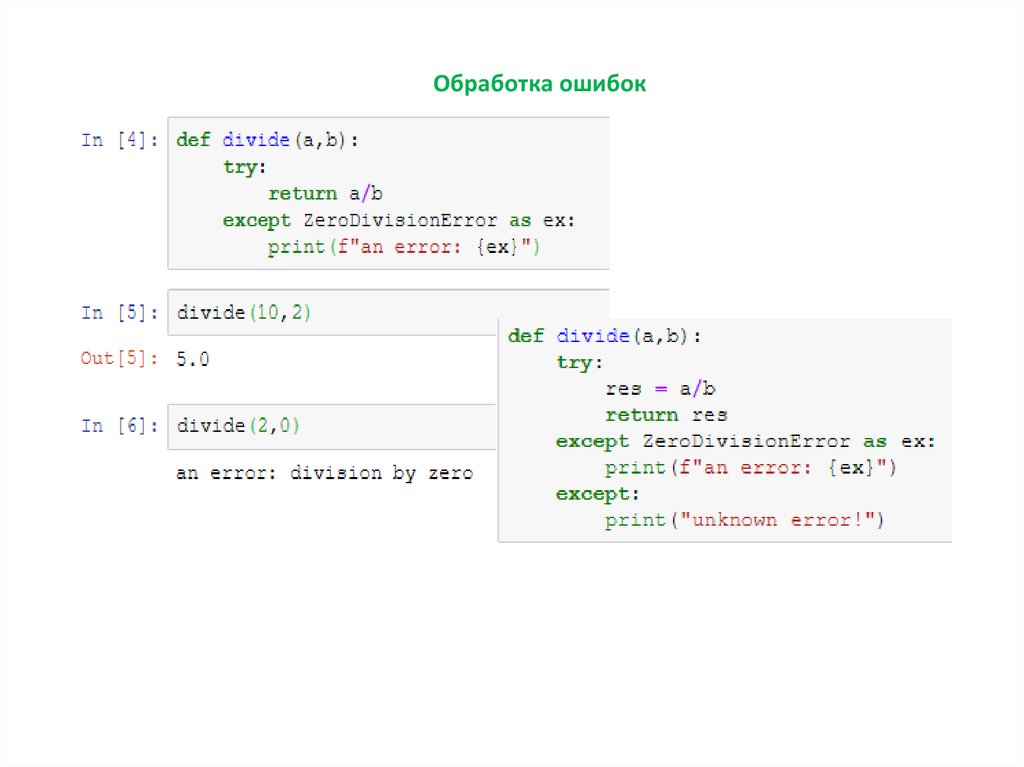
Task: Click "def divide(a,b):" in the overlapping code block
Action: pyautogui.click(x=605, y=336)
